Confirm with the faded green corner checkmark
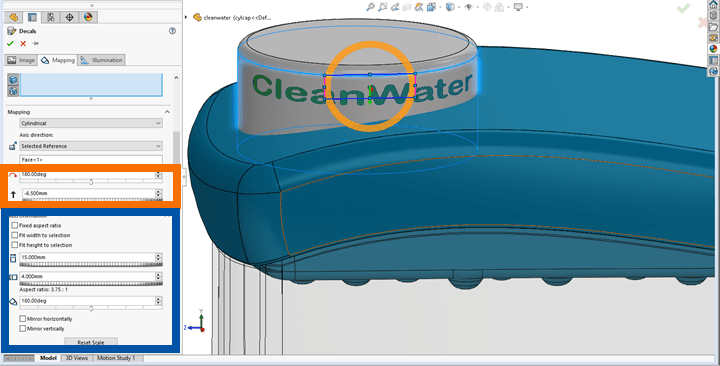The height and width of the screenshot is (366, 720). (684, 8)
